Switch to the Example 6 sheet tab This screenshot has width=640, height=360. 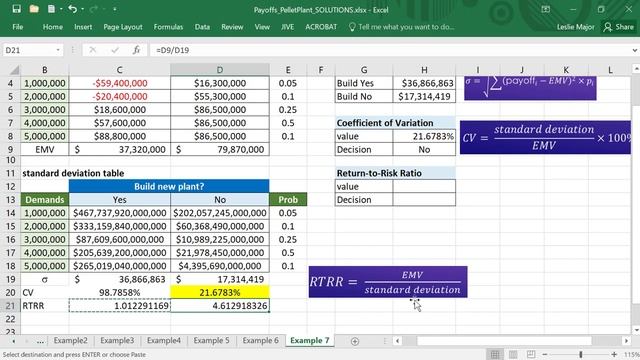click(260, 340)
